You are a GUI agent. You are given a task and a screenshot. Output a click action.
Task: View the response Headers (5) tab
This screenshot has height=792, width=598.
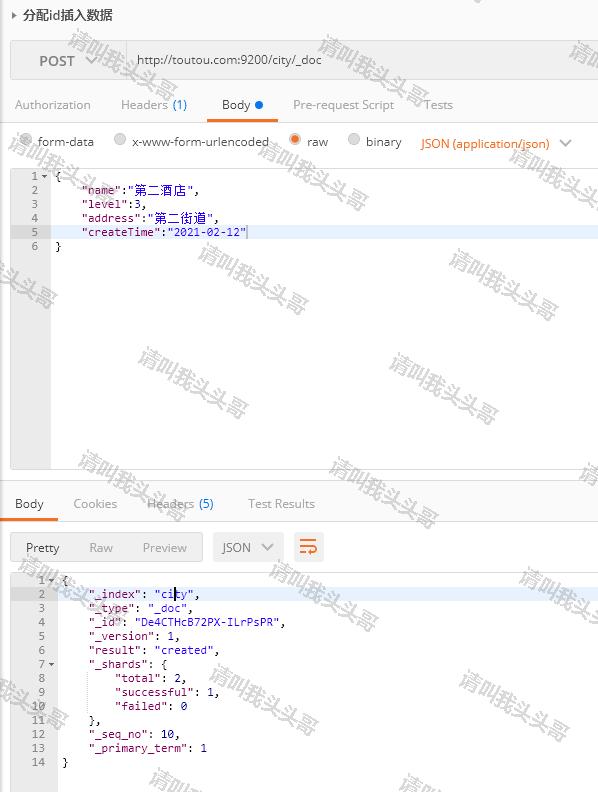point(180,504)
